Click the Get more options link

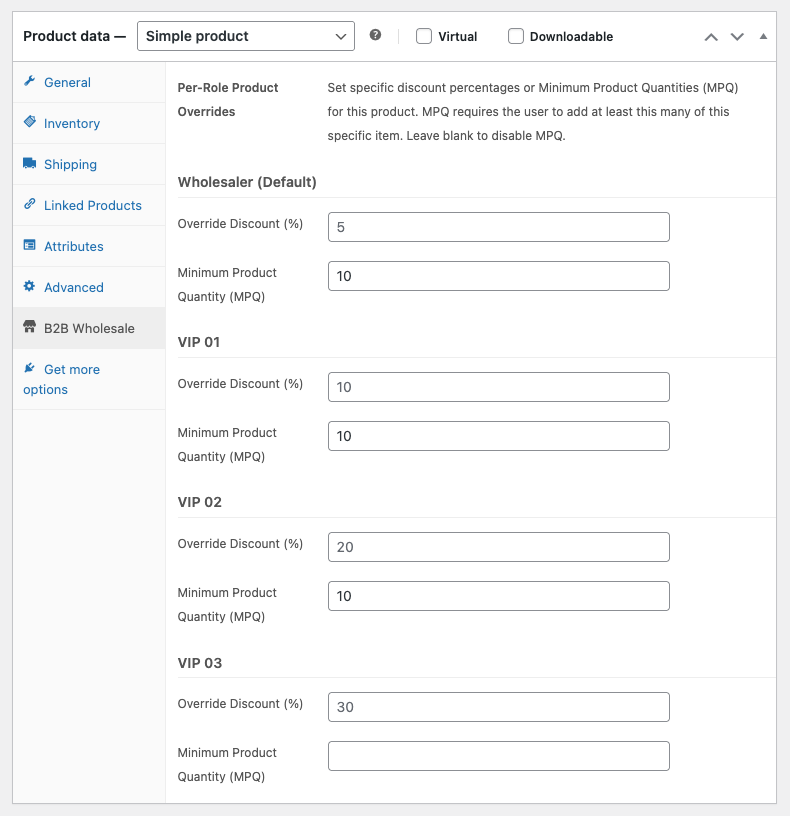(71, 370)
